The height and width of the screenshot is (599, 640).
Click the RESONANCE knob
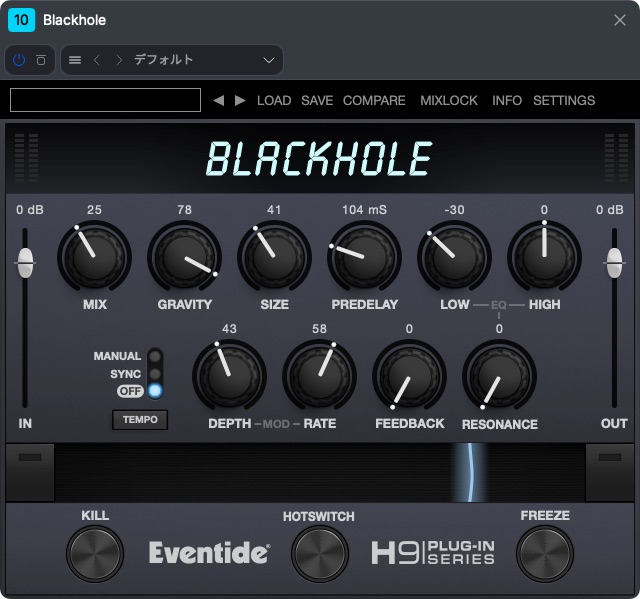point(499,376)
